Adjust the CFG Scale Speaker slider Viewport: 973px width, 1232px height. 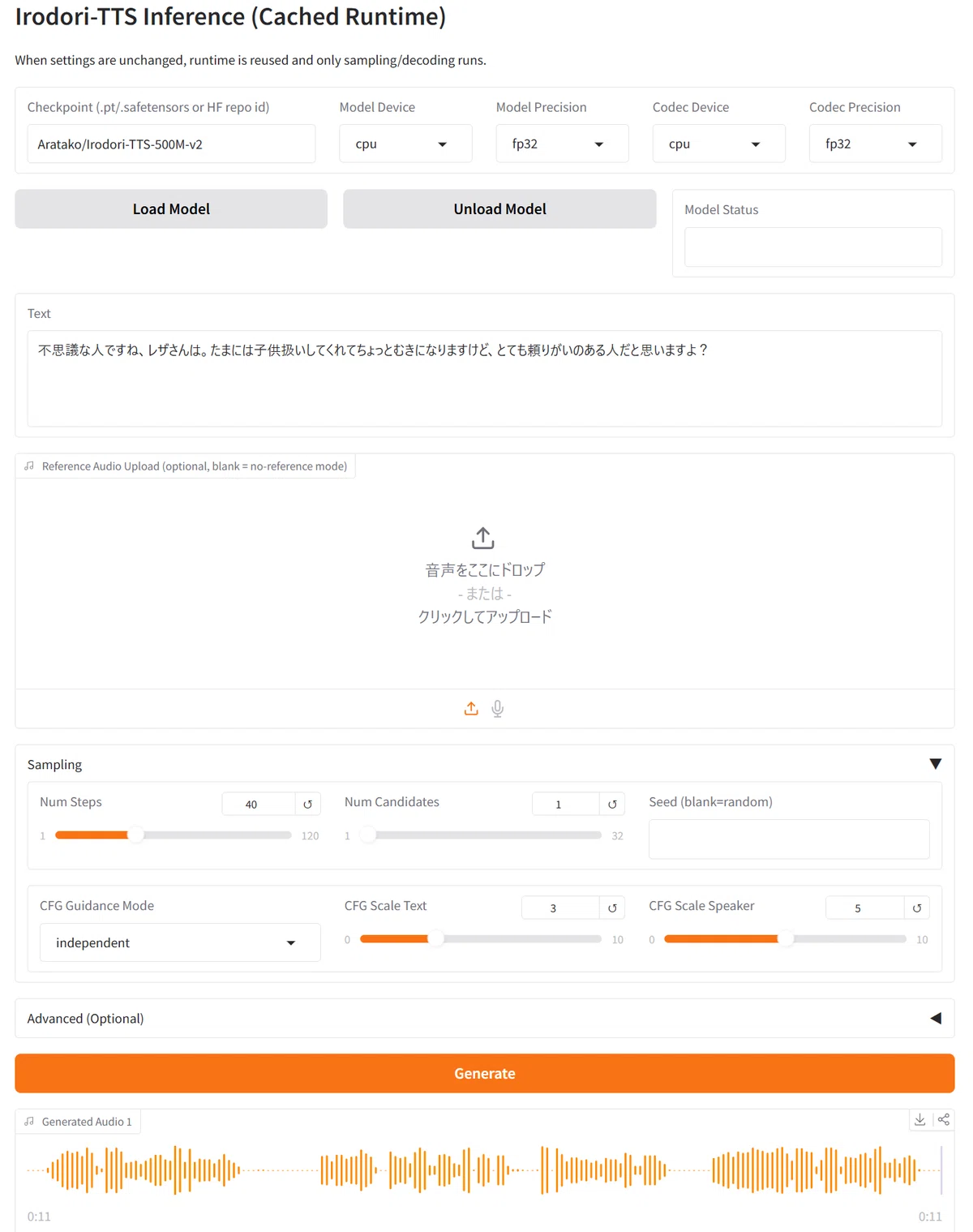(785, 938)
